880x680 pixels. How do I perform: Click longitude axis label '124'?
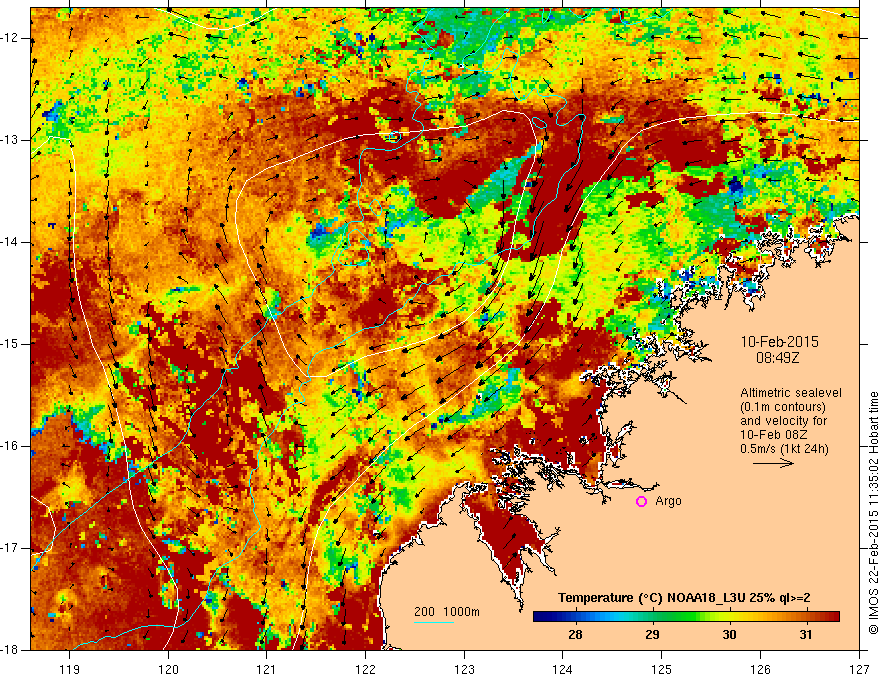click(563, 669)
